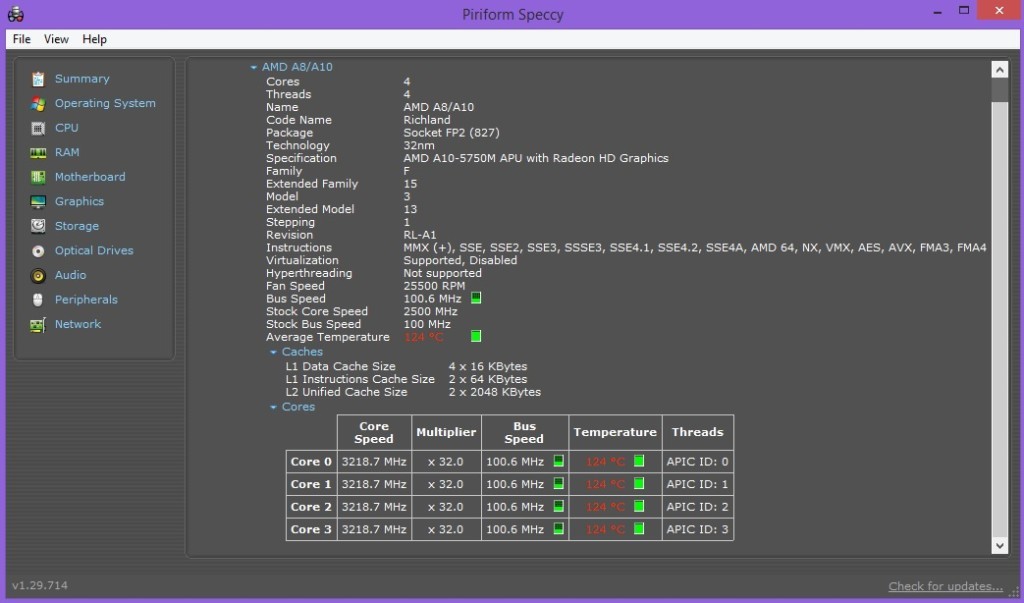The image size is (1024, 603).
Task: Open the Help menu
Action: point(94,39)
